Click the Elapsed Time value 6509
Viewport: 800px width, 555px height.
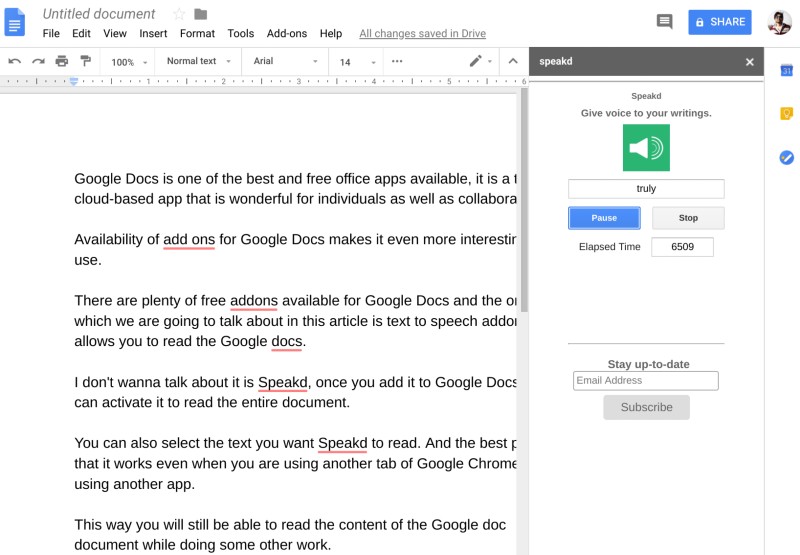point(682,247)
